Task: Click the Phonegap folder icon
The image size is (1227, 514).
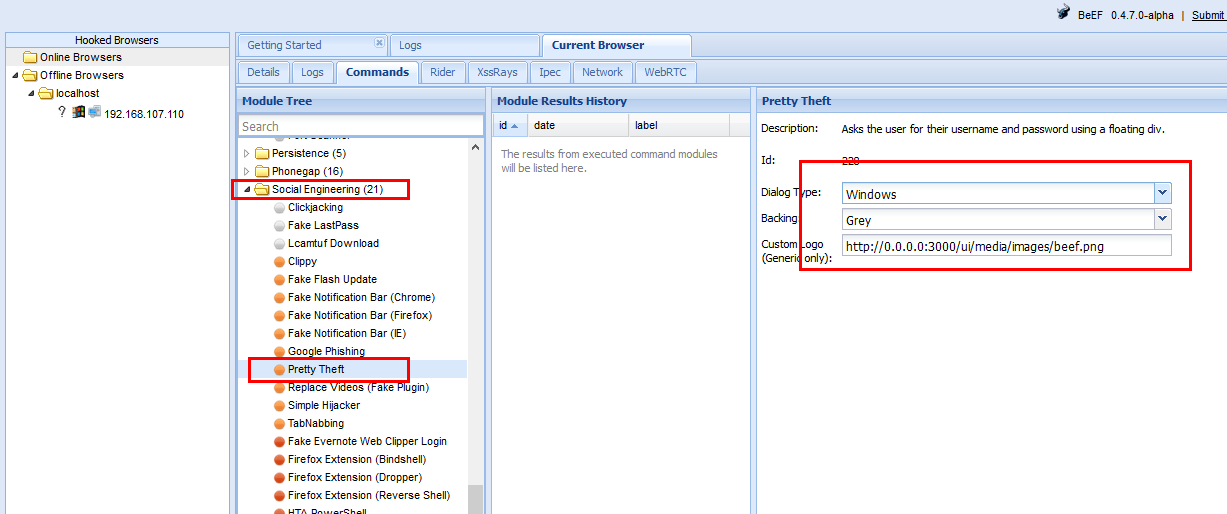Action: [262, 171]
